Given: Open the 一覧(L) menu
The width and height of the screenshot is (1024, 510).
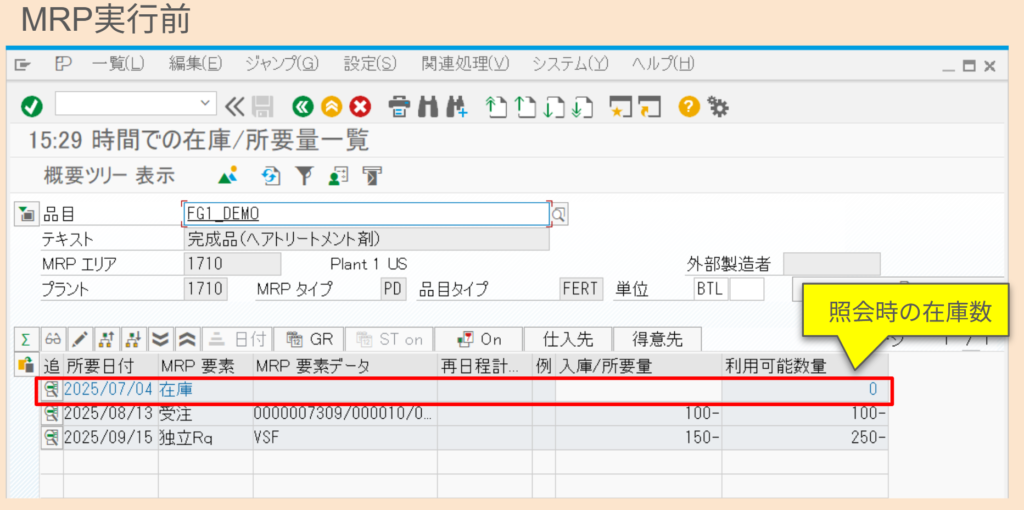Looking at the screenshot, I should pos(118,64).
